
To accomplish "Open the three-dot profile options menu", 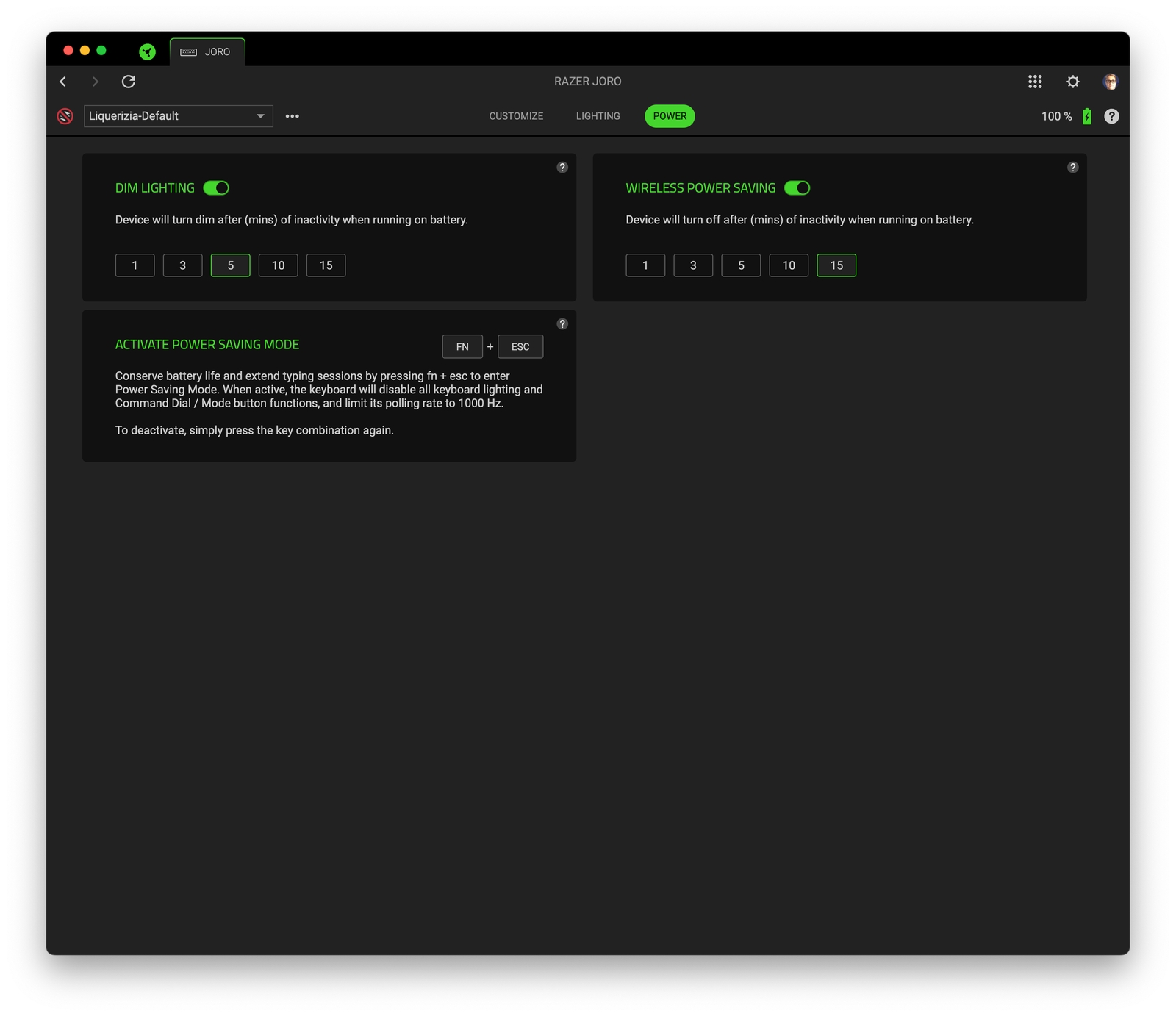I will pos(292,116).
